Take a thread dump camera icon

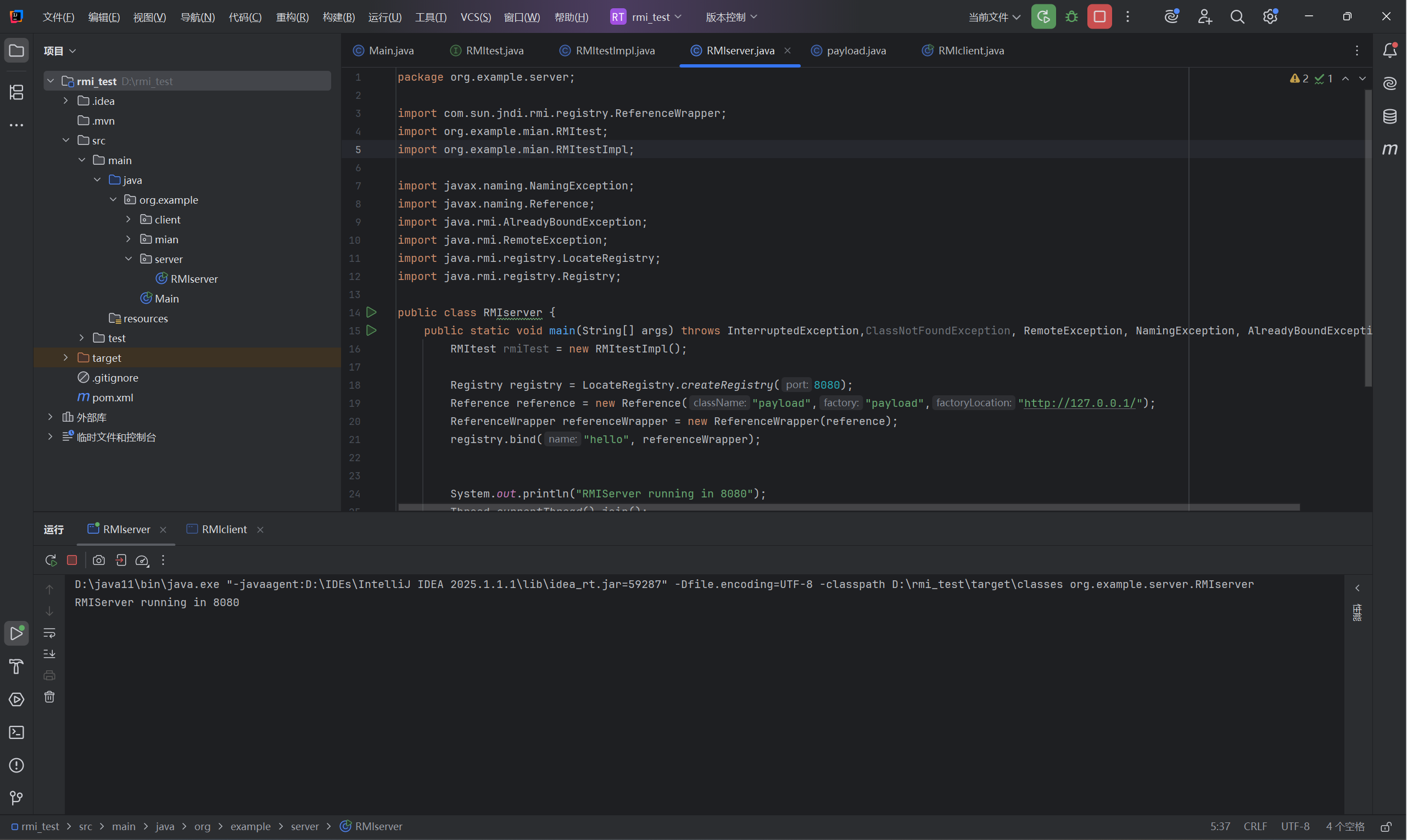[98, 561]
